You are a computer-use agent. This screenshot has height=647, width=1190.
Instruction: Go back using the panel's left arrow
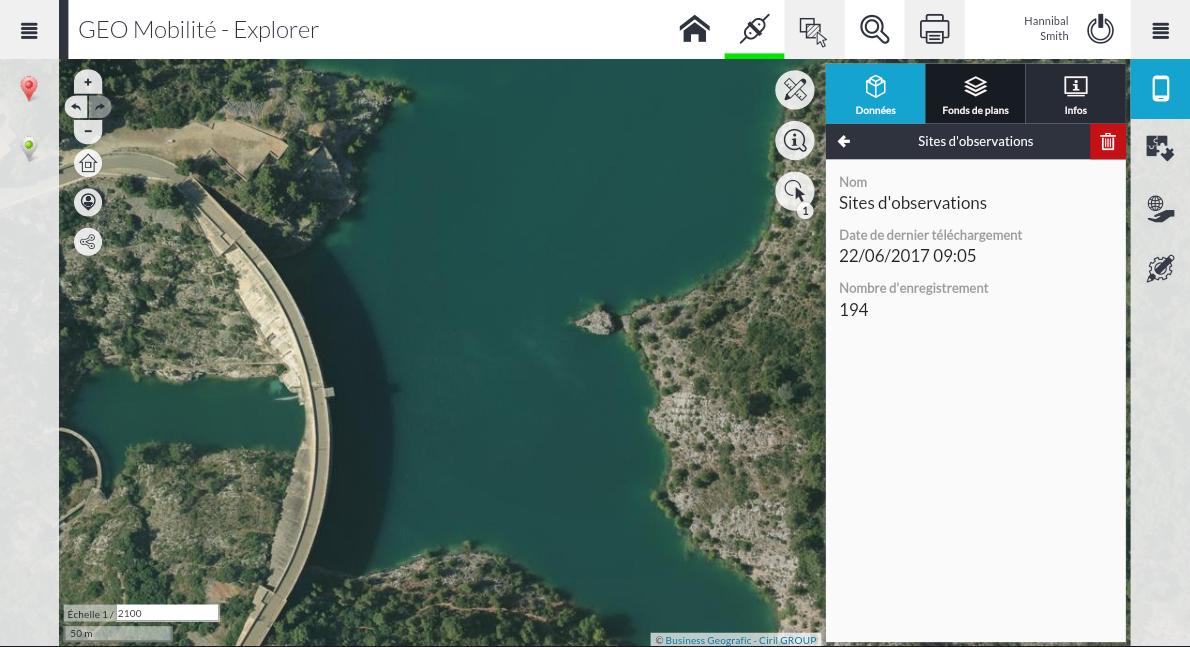pyautogui.click(x=844, y=142)
